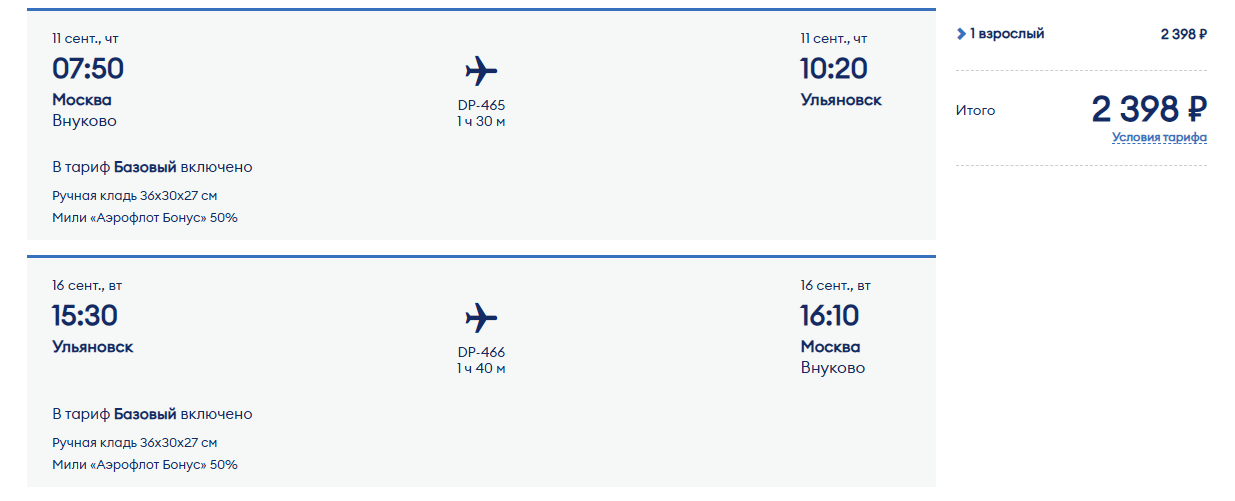Viewport: 1235px width, 501px height.
Task: Click Мили Аэрофлот Бонус 50% in return flight
Action: click(145, 465)
